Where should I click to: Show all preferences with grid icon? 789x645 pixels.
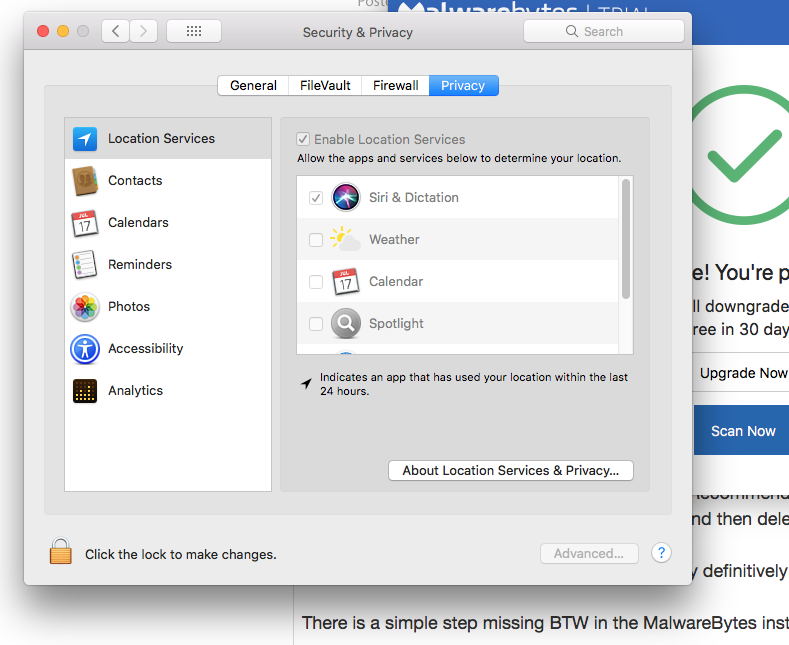pos(194,31)
